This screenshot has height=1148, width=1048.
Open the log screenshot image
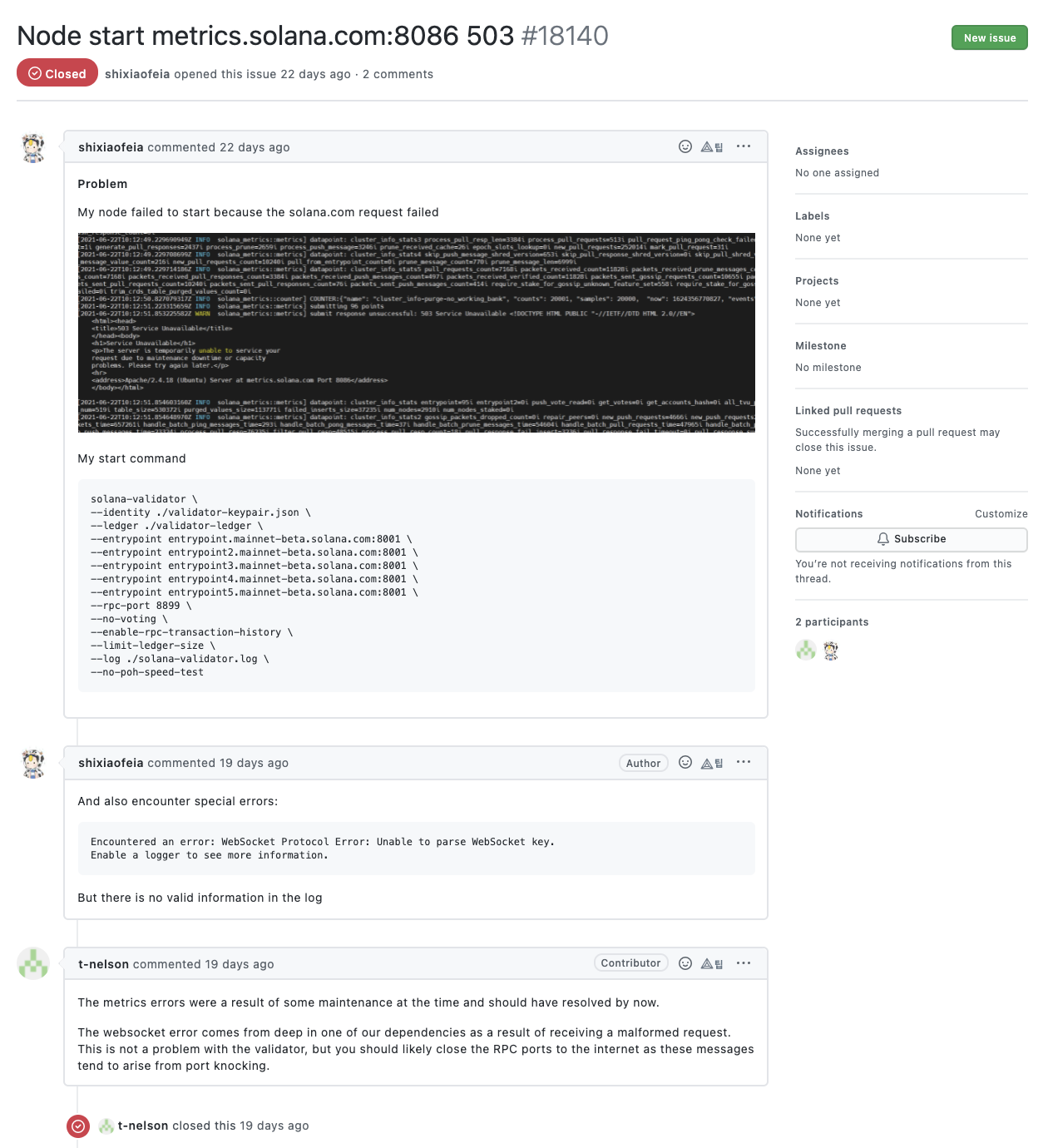416,333
